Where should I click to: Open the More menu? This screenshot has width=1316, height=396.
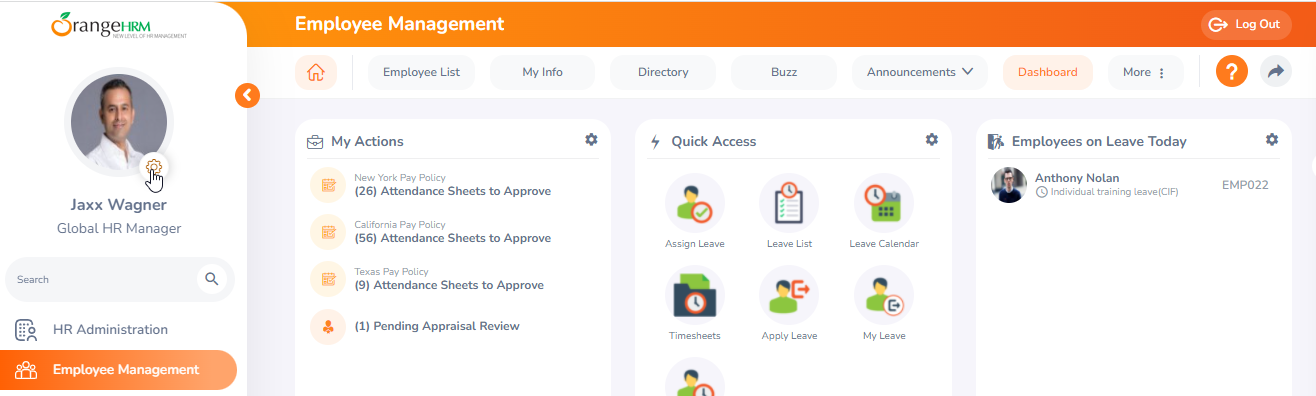pyautogui.click(x=1145, y=72)
